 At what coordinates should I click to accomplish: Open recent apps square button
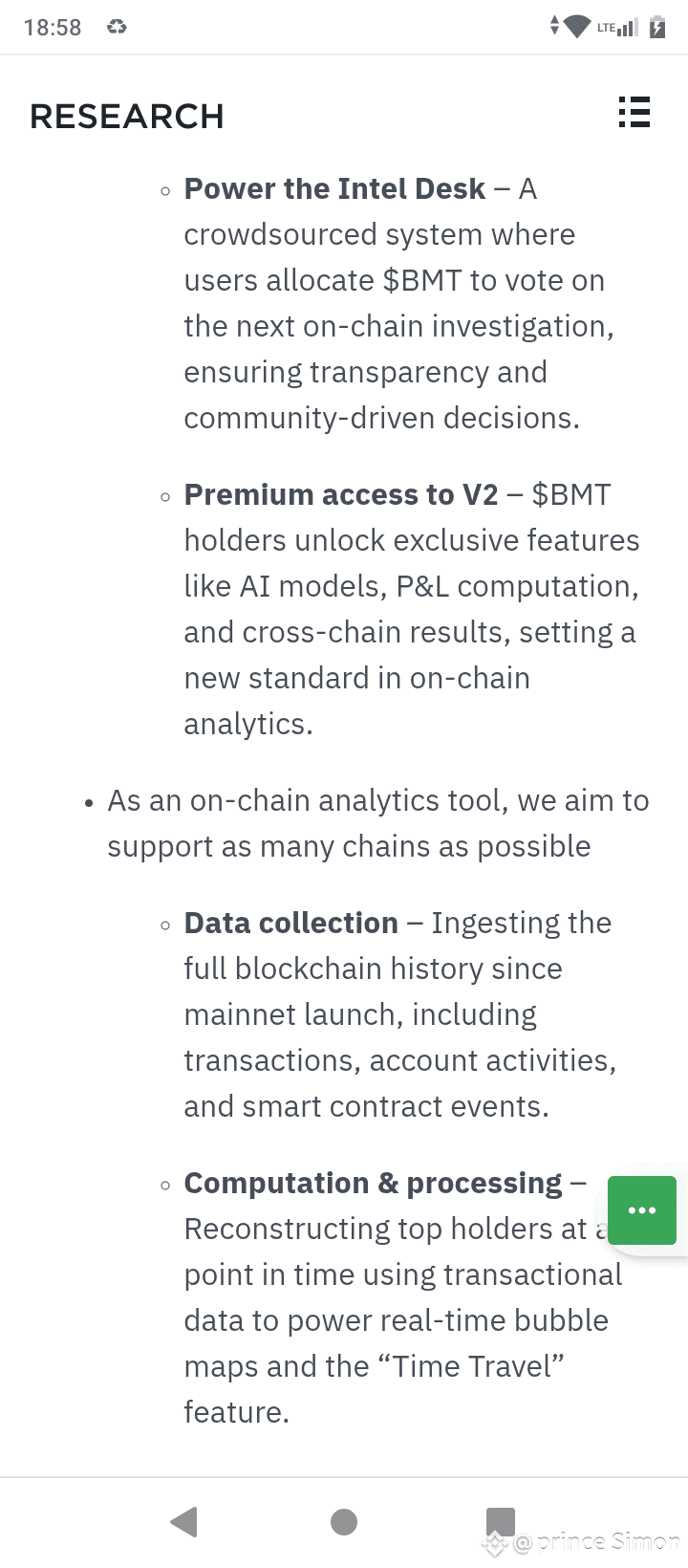(500, 1520)
